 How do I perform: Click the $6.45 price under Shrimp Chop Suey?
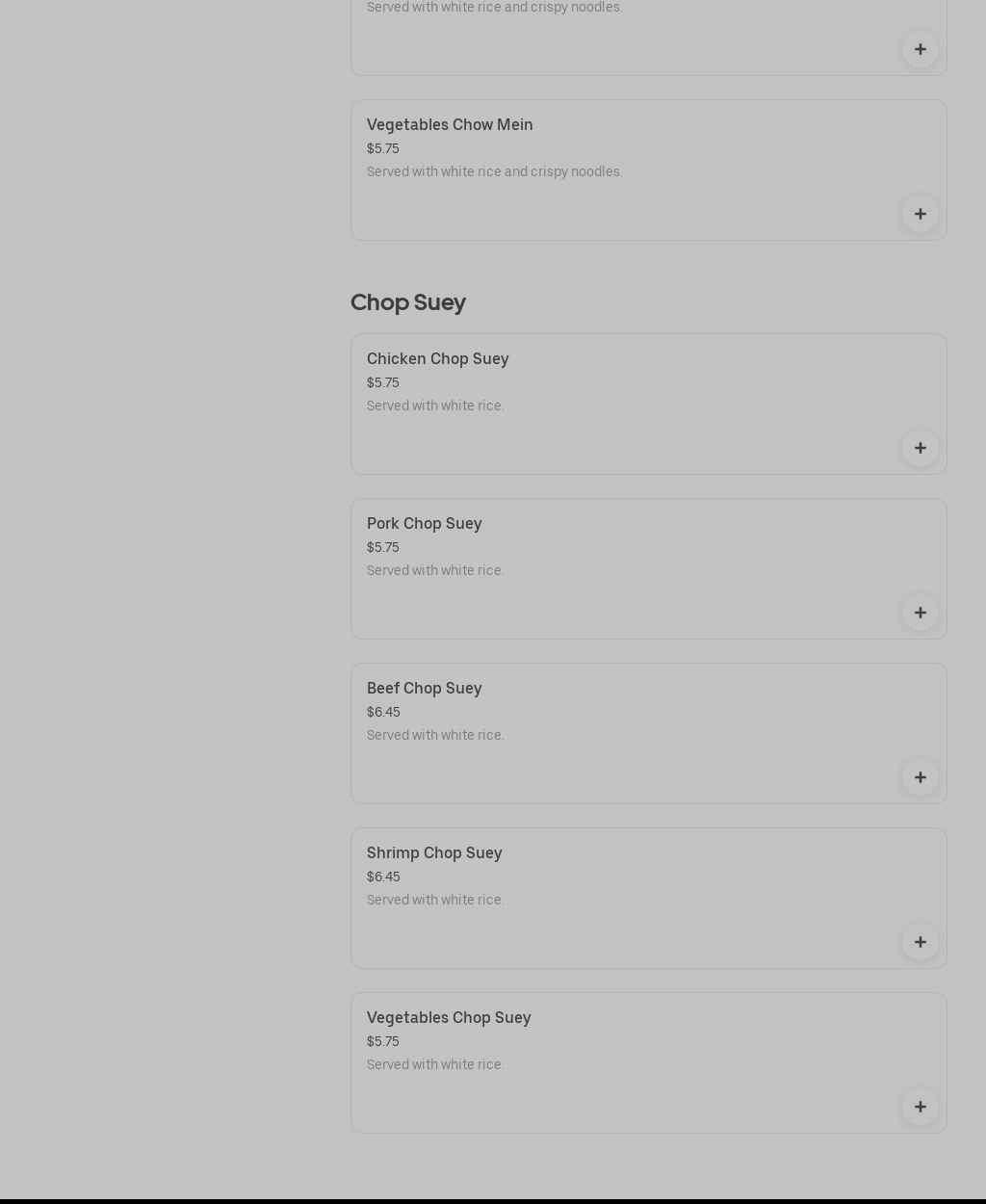click(x=383, y=877)
